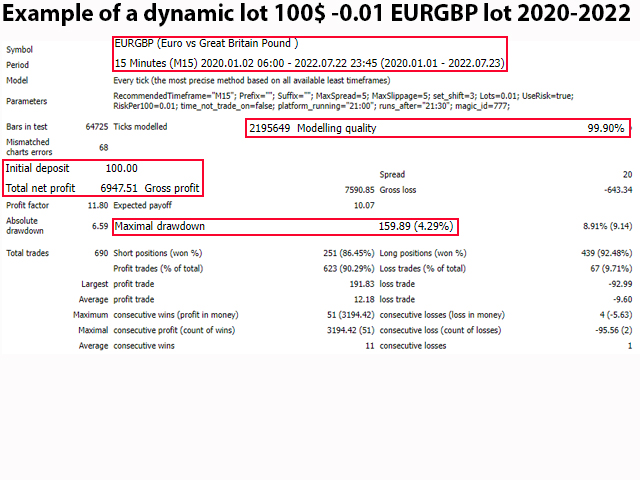The width and height of the screenshot is (640, 480).
Task: Click the ticks value '2195649'
Action: [270, 128]
